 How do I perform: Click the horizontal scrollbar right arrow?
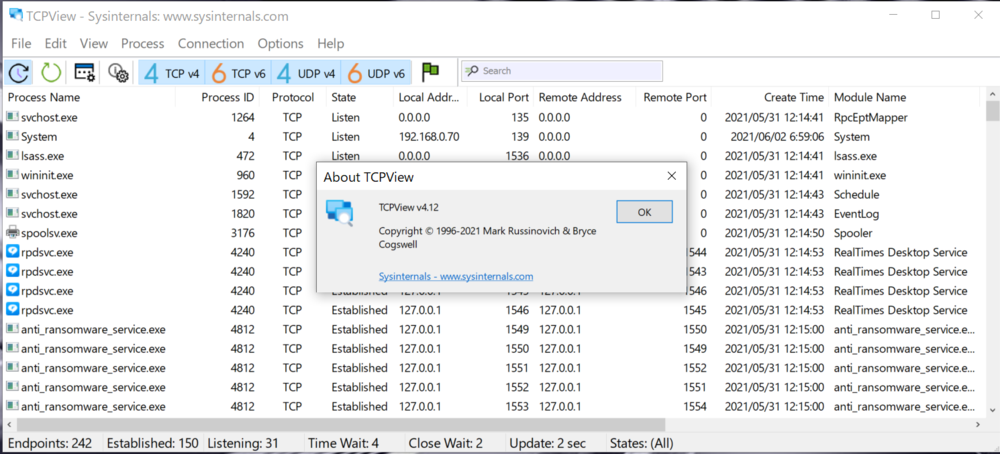pyautogui.click(x=979, y=424)
